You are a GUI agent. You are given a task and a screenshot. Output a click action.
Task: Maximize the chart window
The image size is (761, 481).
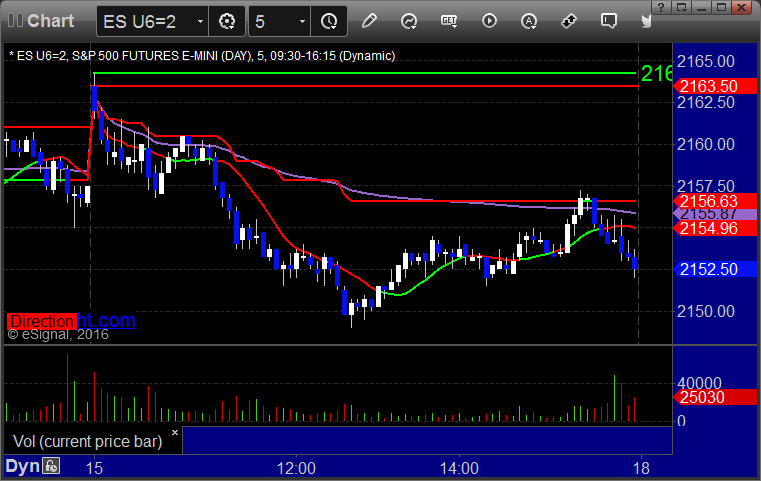click(721, 7)
